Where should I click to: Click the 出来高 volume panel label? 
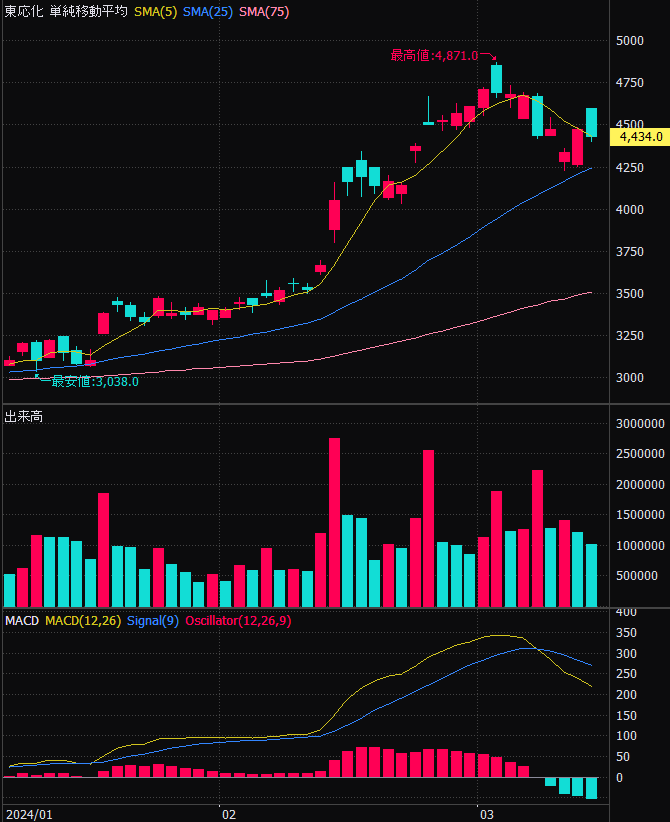pyautogui.click(x=24, y=417)
